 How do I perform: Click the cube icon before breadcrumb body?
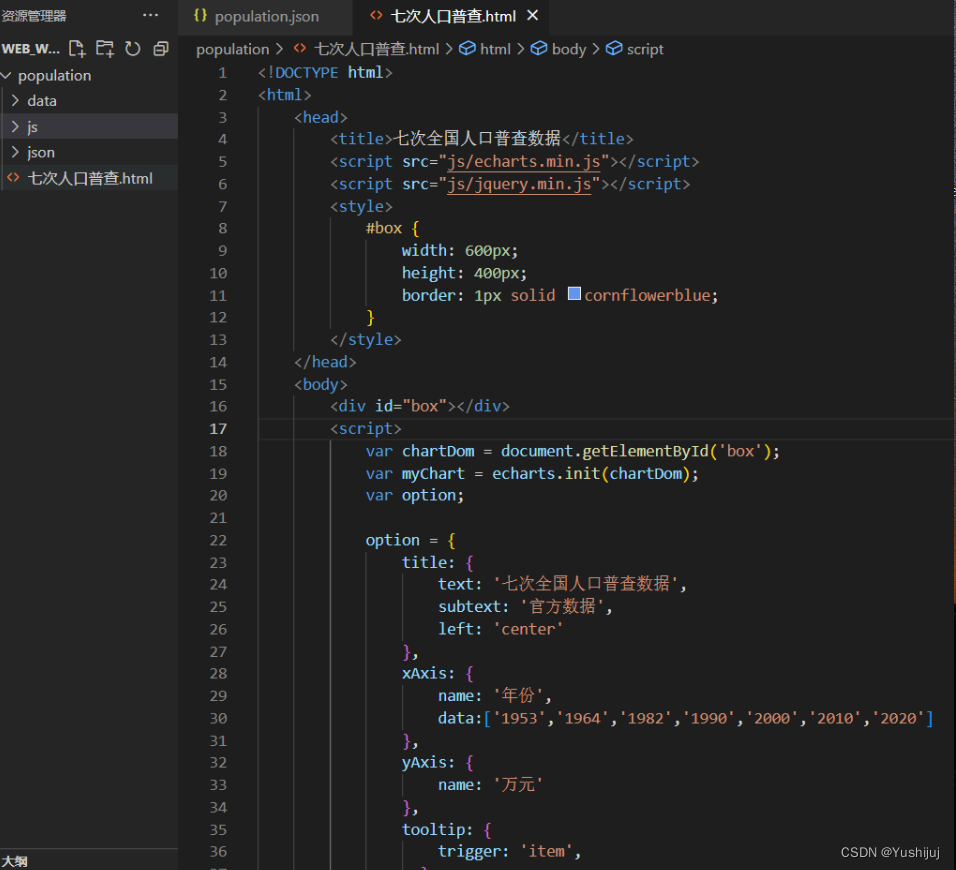(x=539, y=48)
